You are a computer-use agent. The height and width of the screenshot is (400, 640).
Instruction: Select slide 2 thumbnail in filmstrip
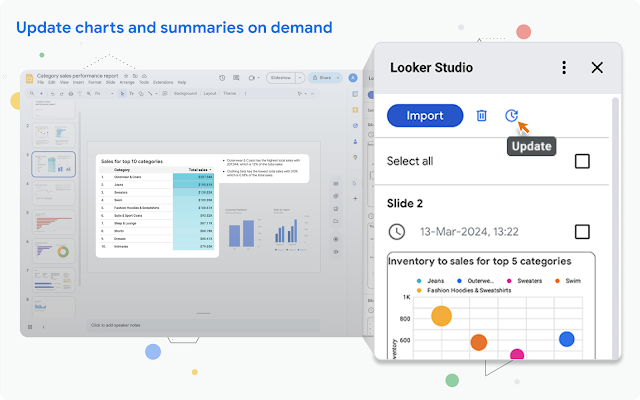point(53,135)
